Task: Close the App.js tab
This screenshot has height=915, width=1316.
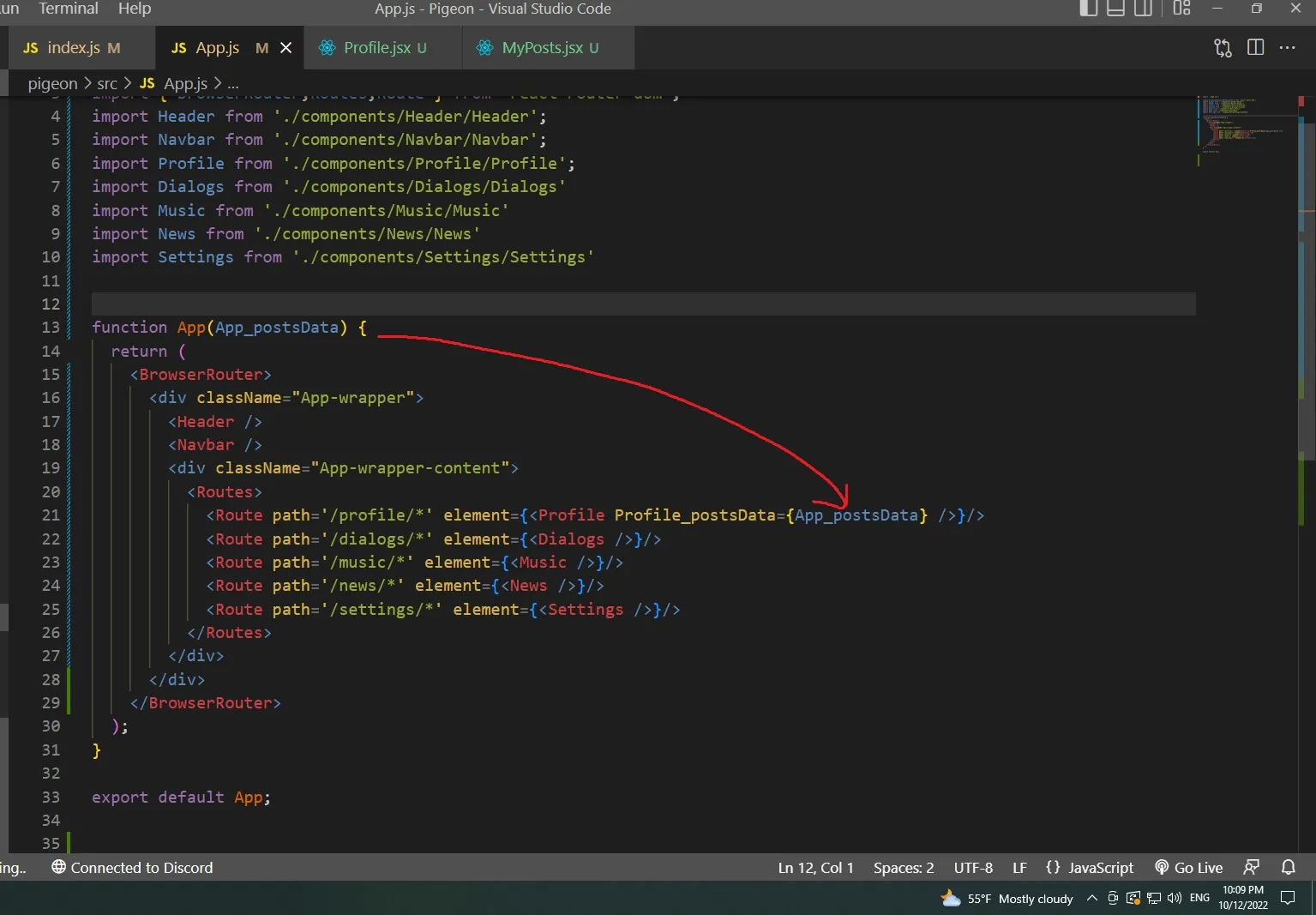Action: pos(286,48)
